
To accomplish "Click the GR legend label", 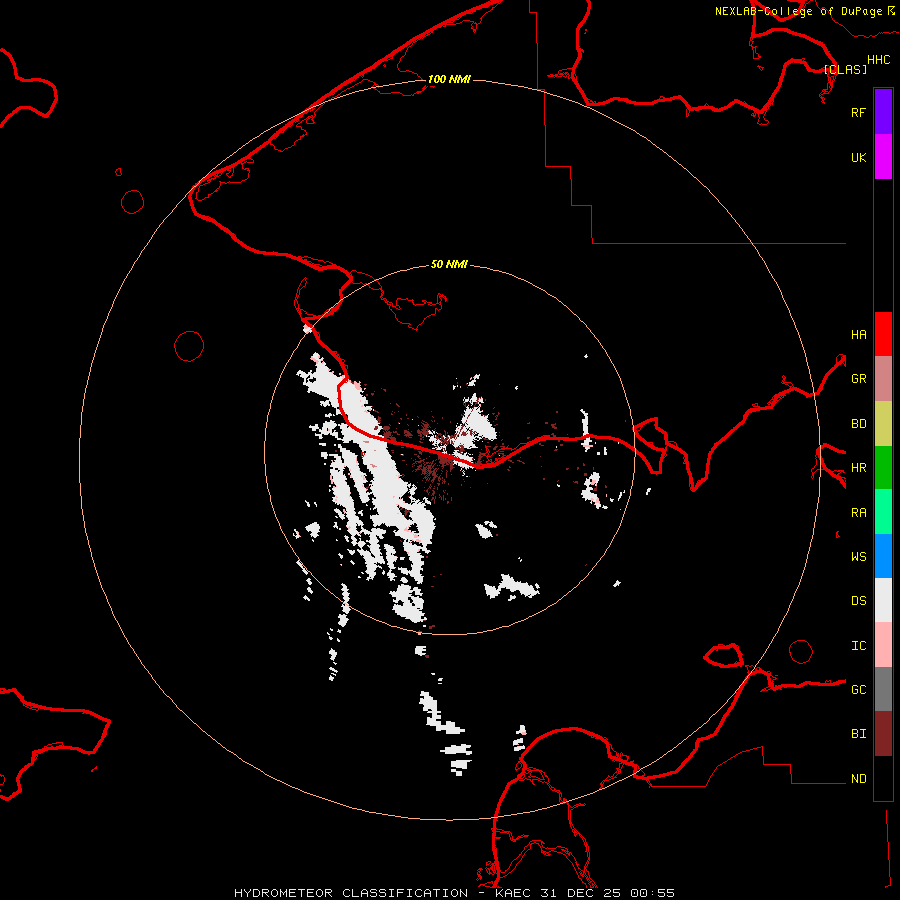I will point(858,379).
